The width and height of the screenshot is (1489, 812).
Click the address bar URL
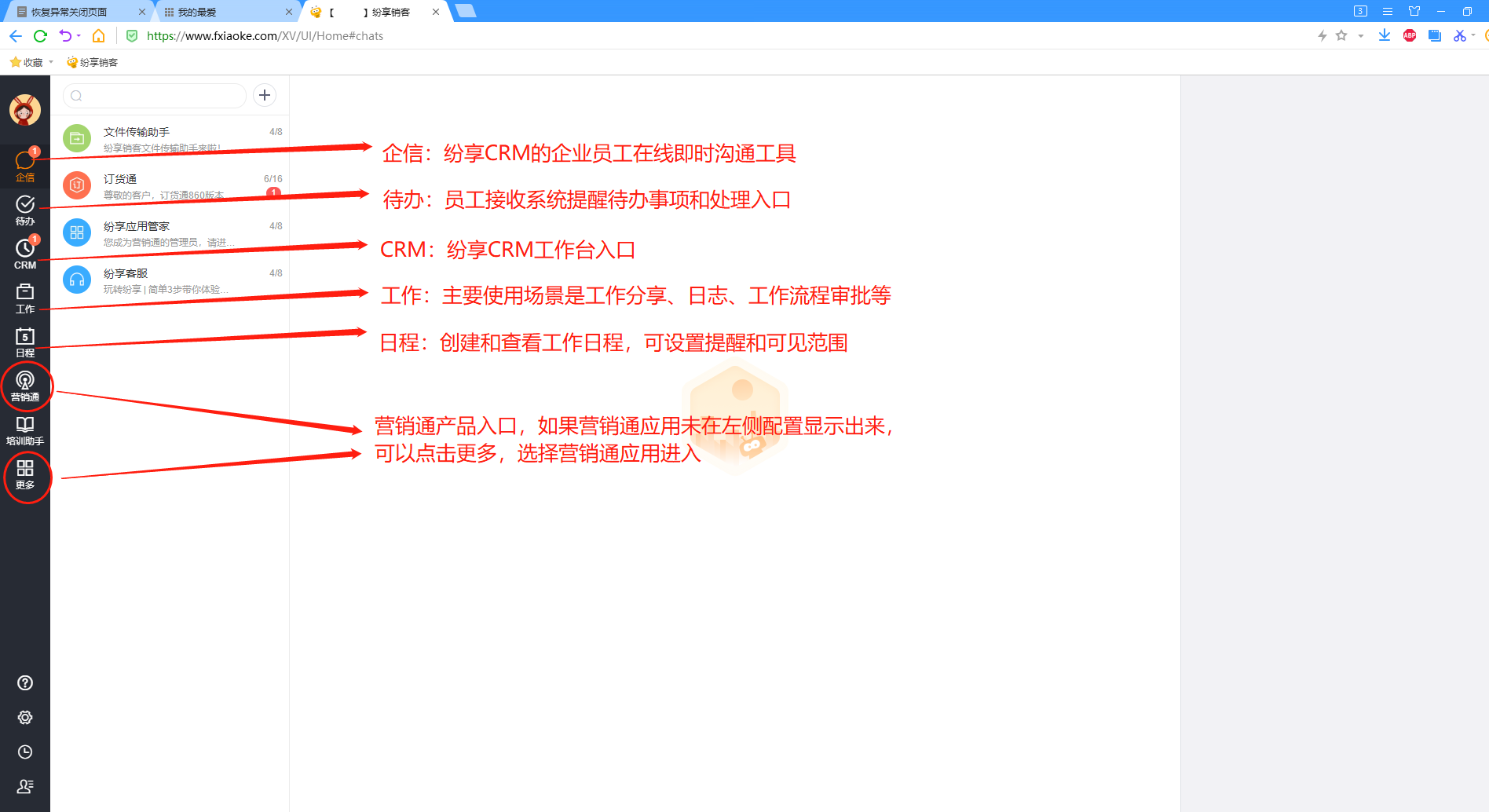tap(265, 35)
